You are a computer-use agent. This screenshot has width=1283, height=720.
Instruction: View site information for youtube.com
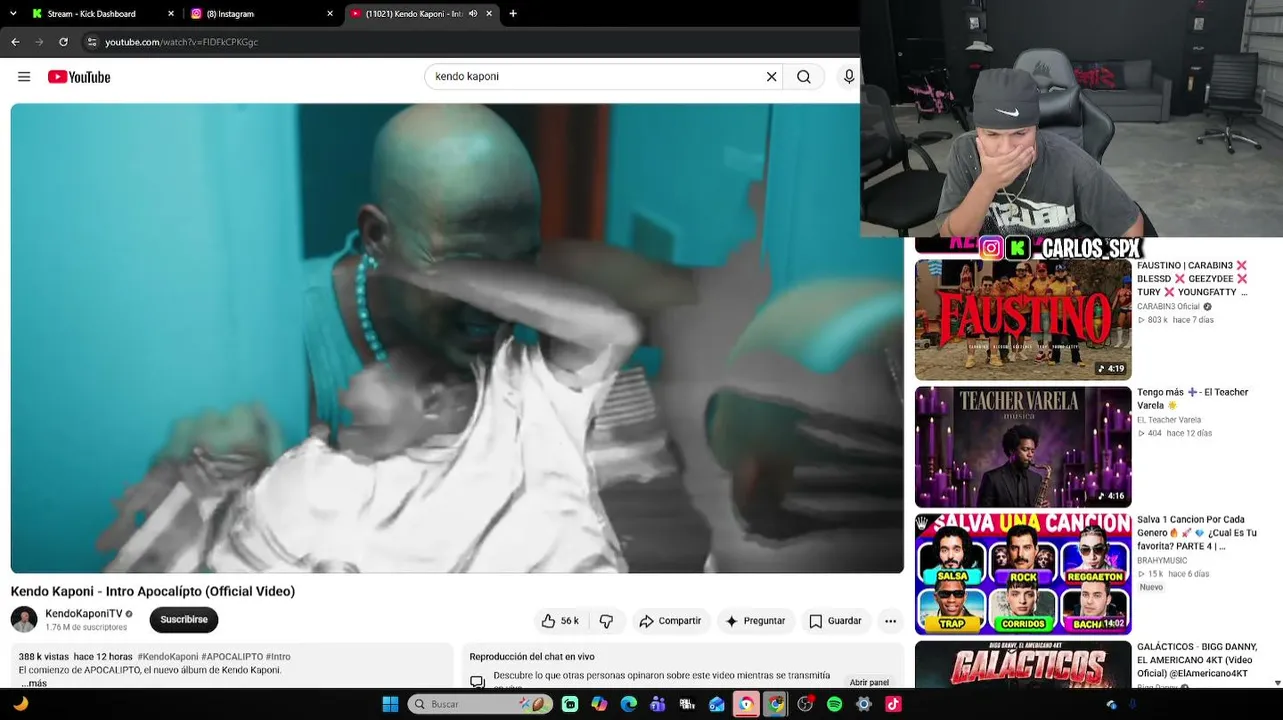point(92,42)
